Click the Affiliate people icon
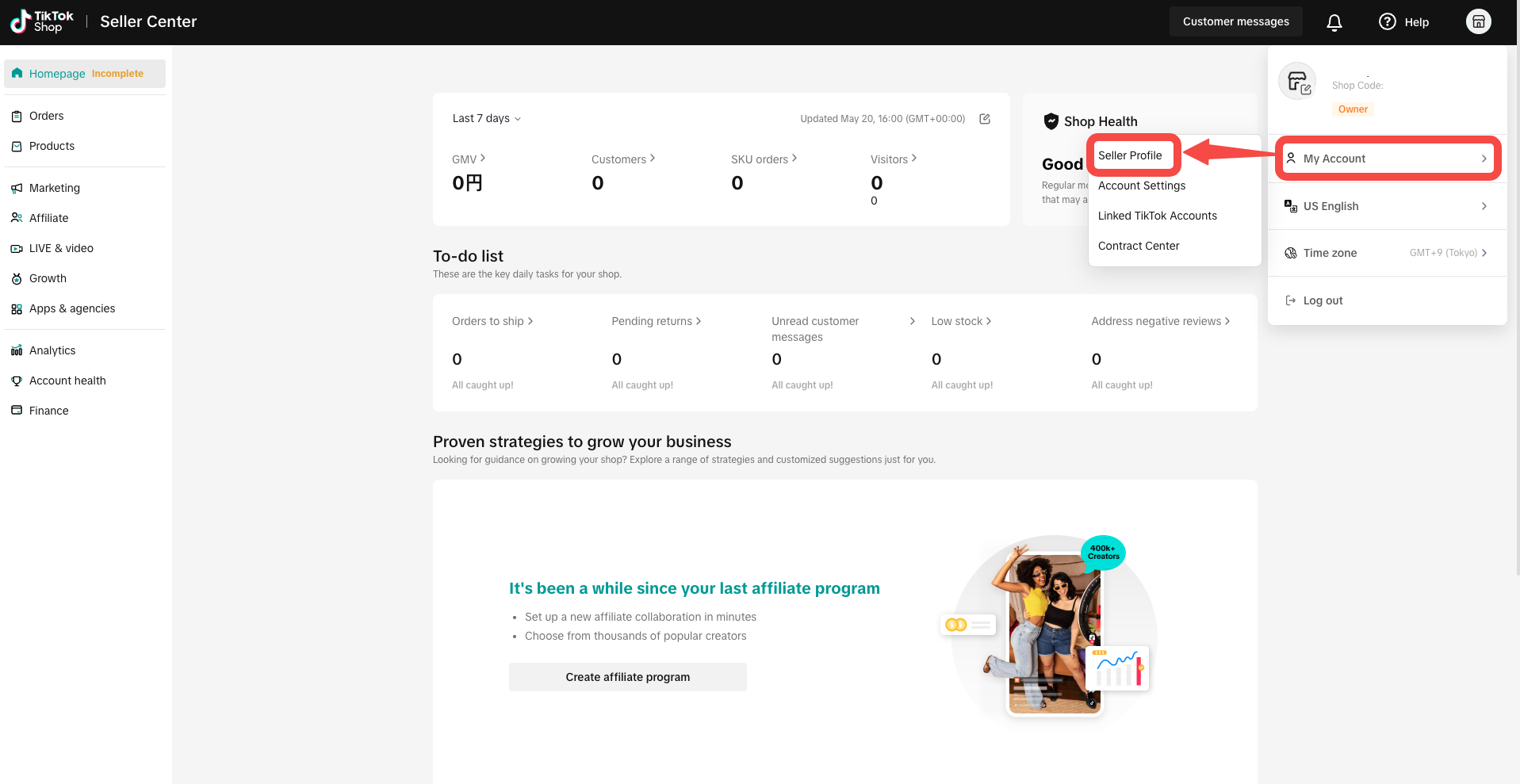 pos(17,218)
